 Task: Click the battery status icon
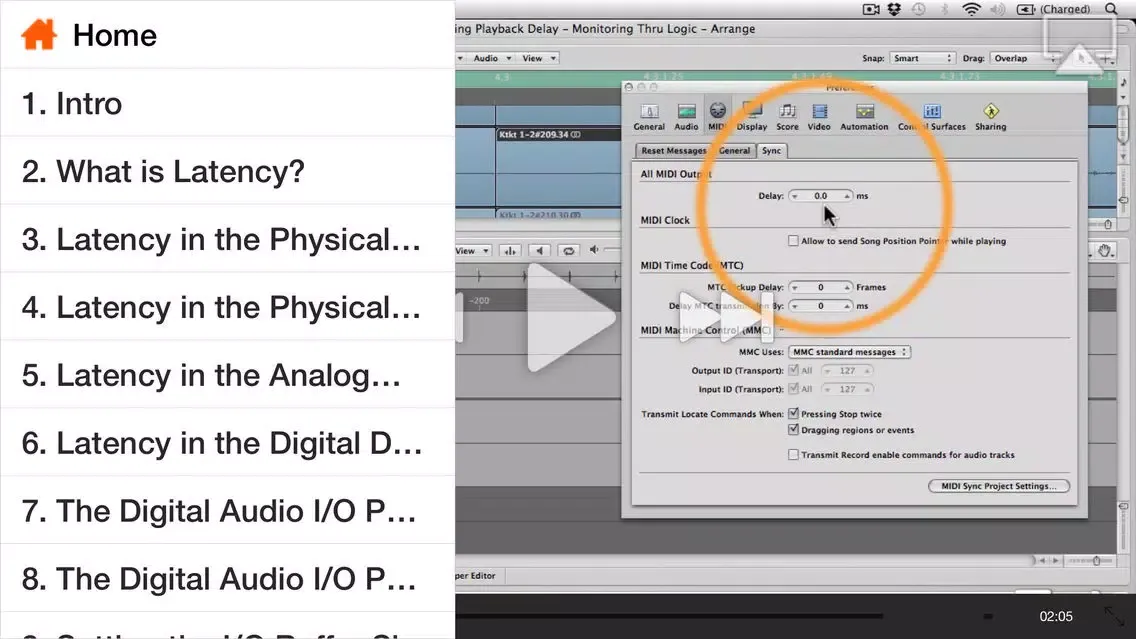[x=1026, y=9]
